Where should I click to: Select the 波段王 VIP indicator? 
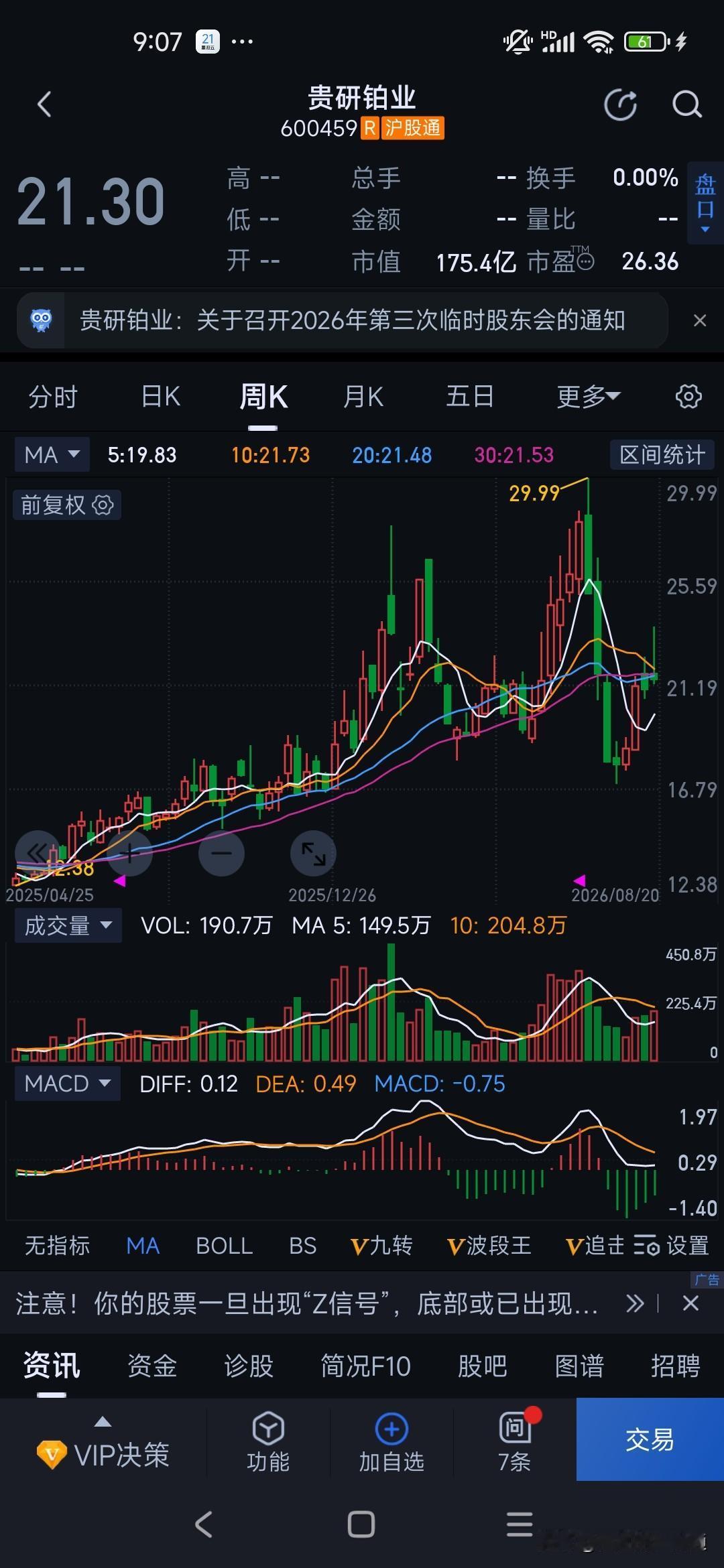click(489, 1246)
